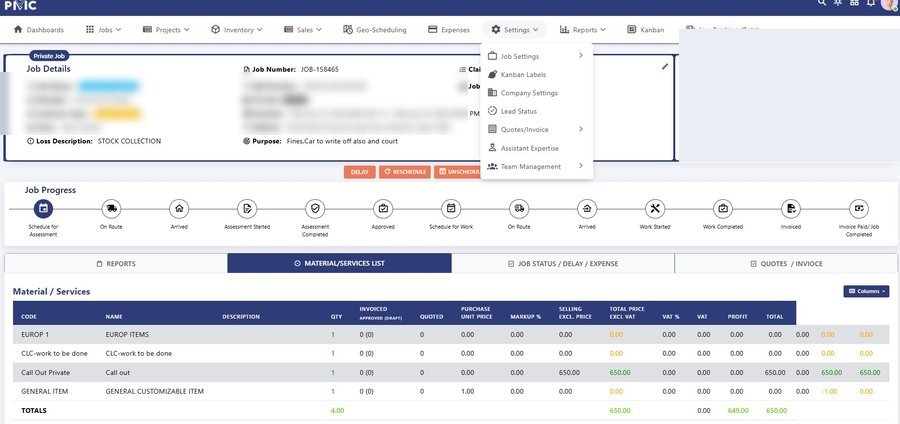Click the pencil edit icon in Job Details
This screenshot has height=424, width=900.
[665, 67]
